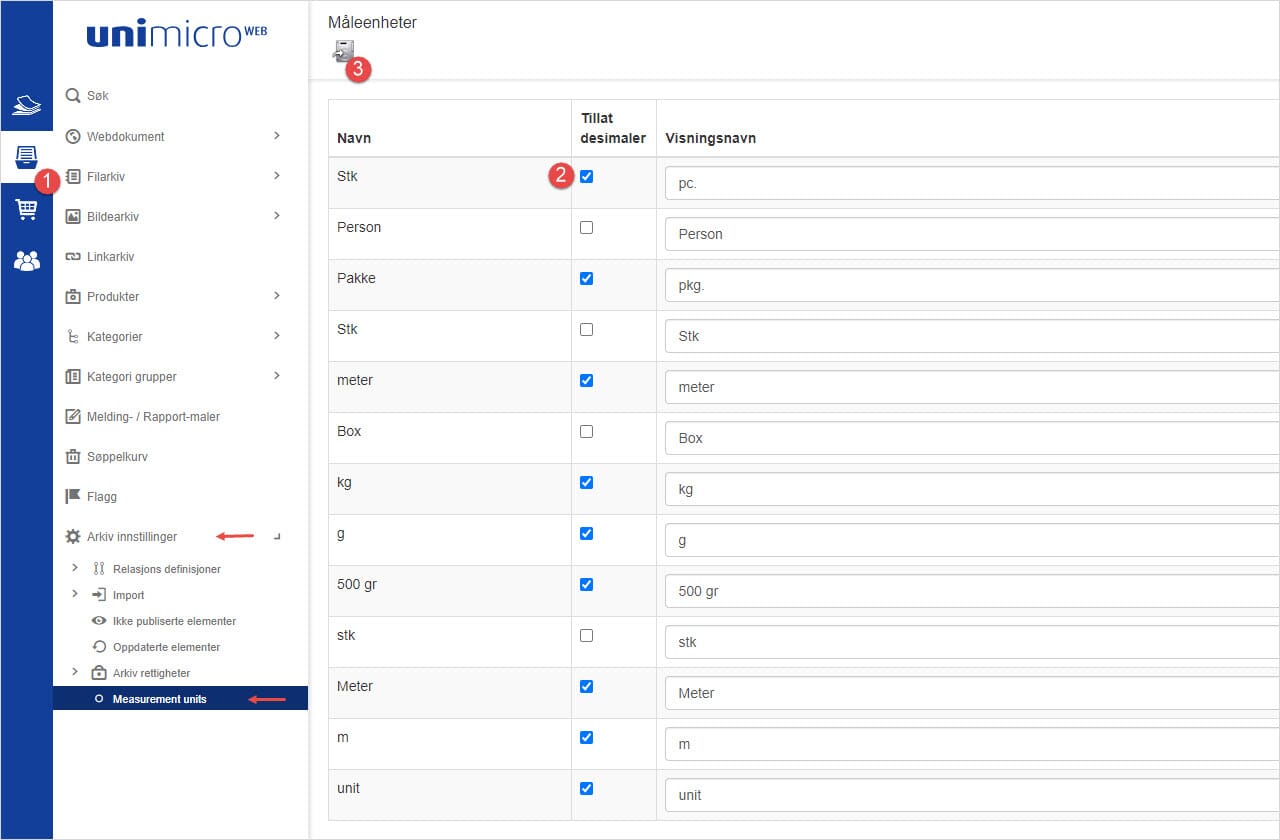Click the Linkarkiv chain icon

(x=72, y=257)
